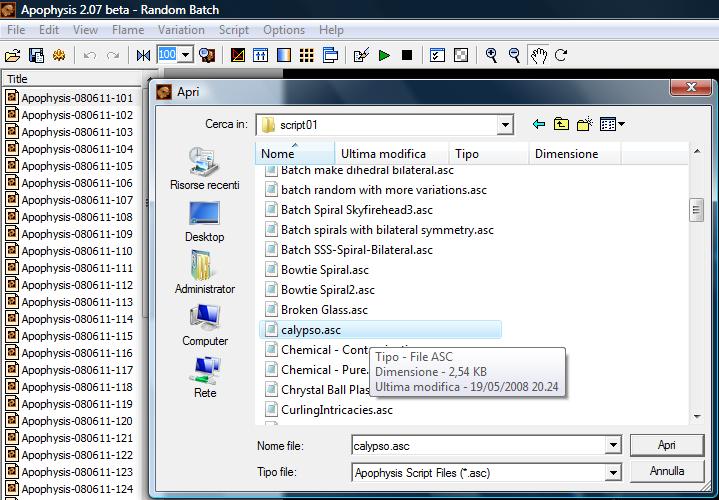Click the Apri button
The width and height of the screenshot is (719, 500).
click(x=667, y=445)
